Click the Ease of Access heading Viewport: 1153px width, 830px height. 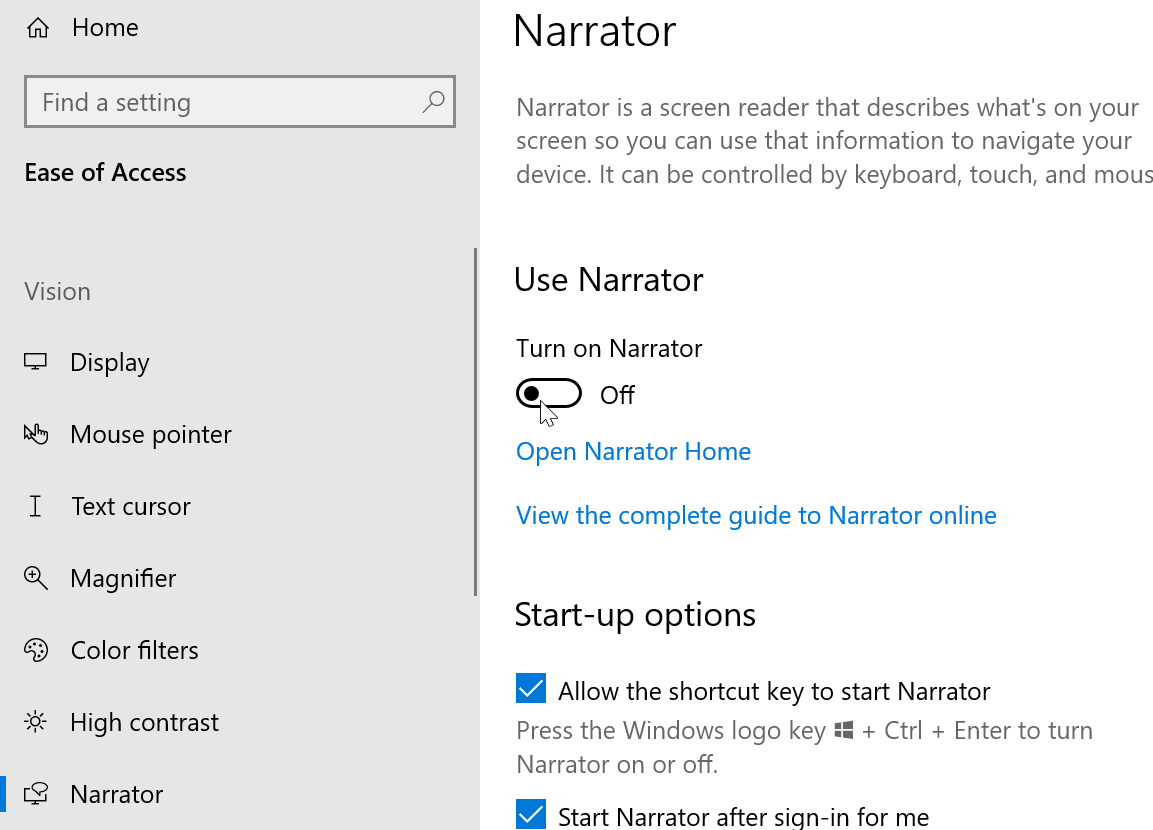click(105, 172)
